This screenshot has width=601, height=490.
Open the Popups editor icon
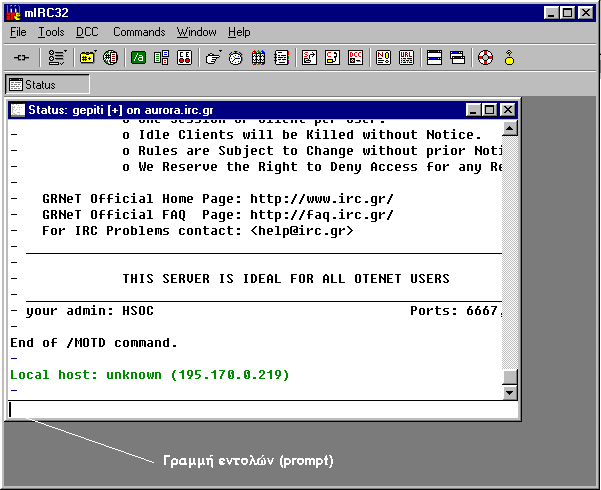pyautogui.click(x=161, y=58)
